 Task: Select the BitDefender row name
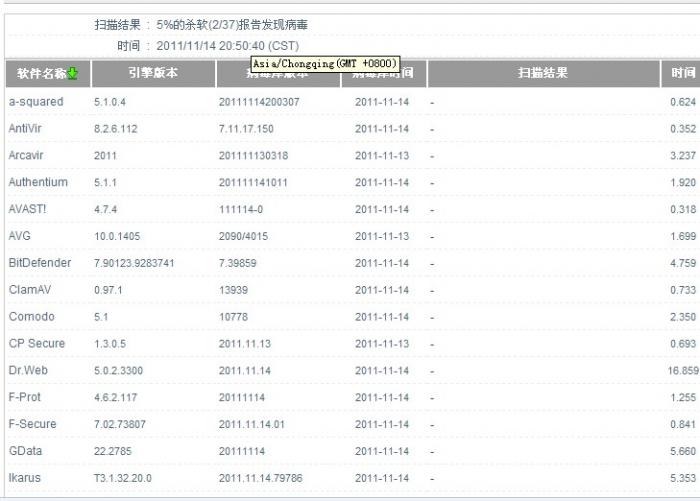click(x=40, y=263)
